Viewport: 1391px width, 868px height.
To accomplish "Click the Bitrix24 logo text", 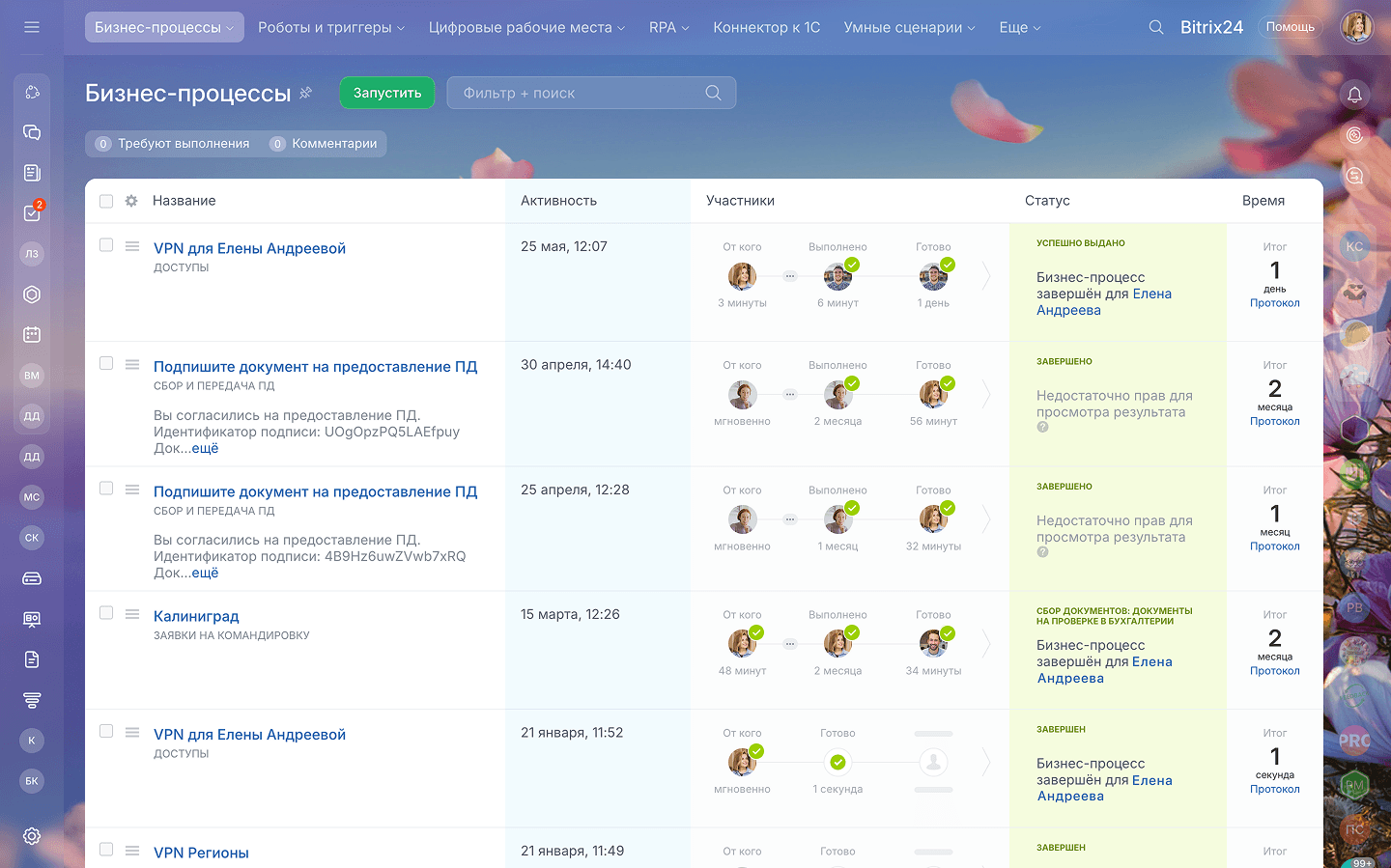I will point(1211,27).
